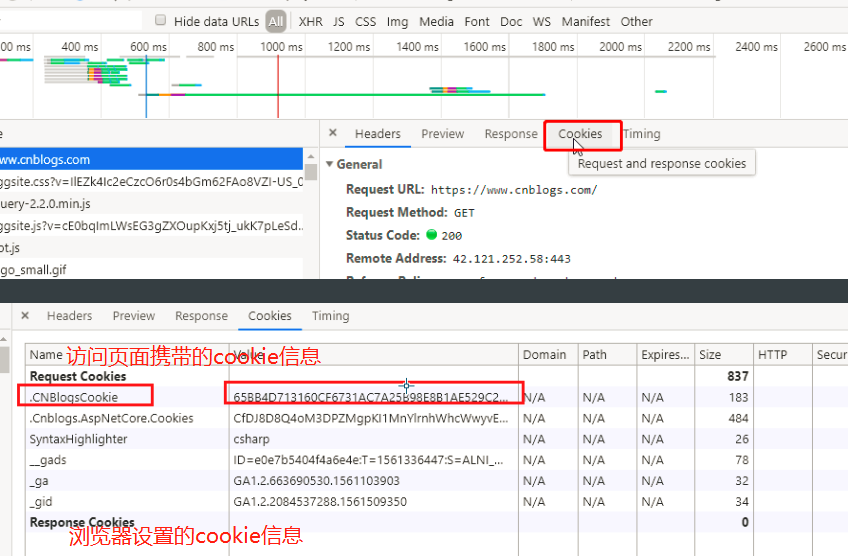Open the Timing tab in the upper panel
This screenshot has width=848, height=556.
[642, 134]
